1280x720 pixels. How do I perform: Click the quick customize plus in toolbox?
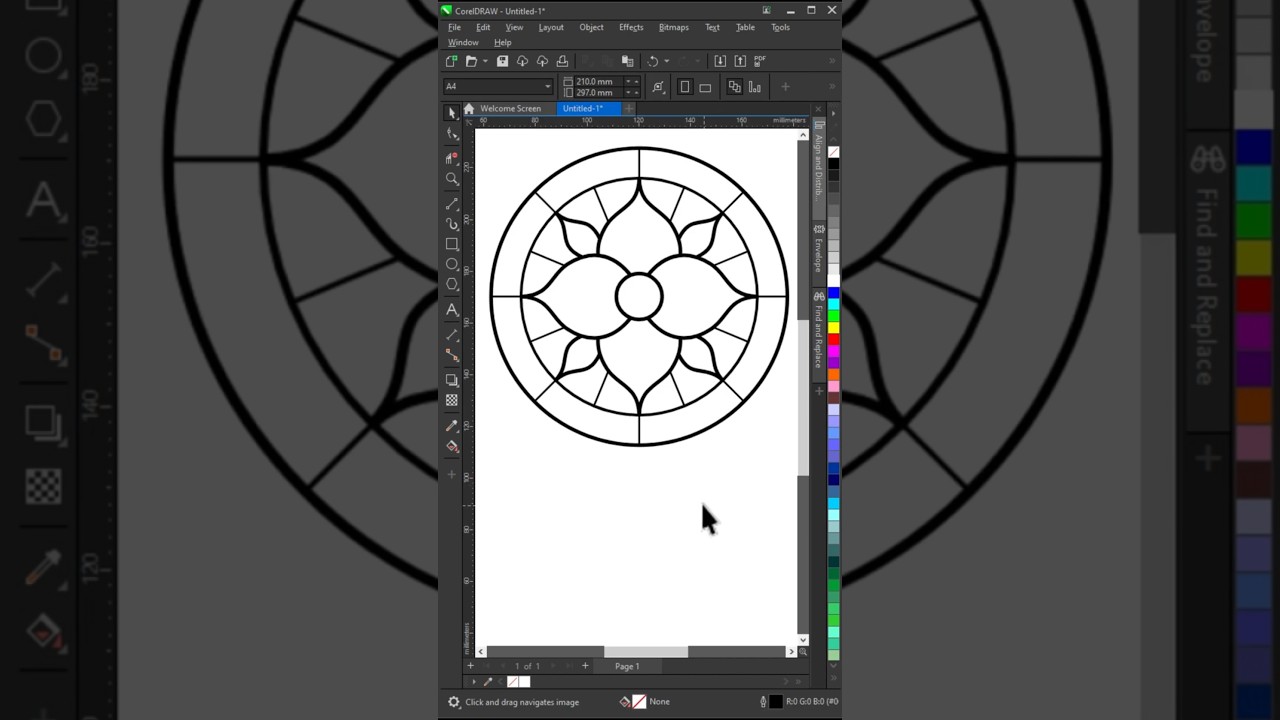(452, 475)
